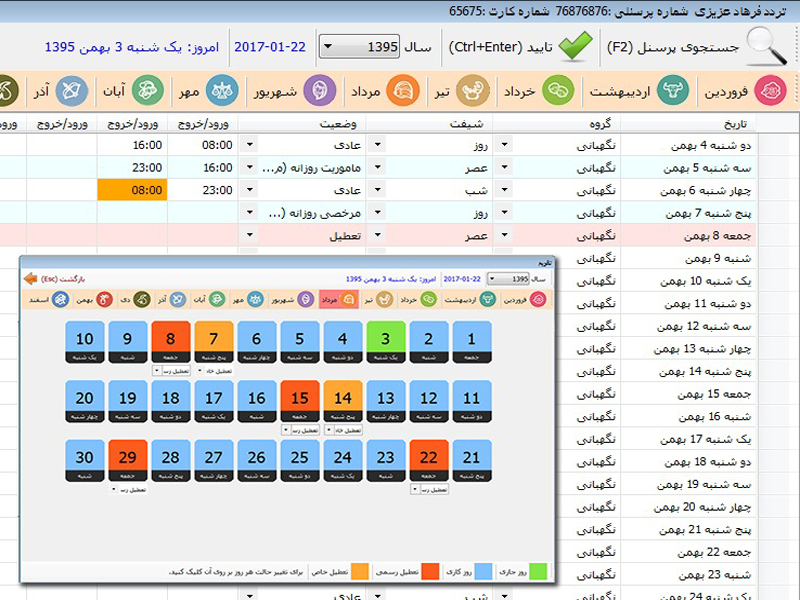Viewport: 800px width, 600px height.
Task: Click the Confirm (Ctrl+Enter) button label
Action: click(x=501, y=47)
